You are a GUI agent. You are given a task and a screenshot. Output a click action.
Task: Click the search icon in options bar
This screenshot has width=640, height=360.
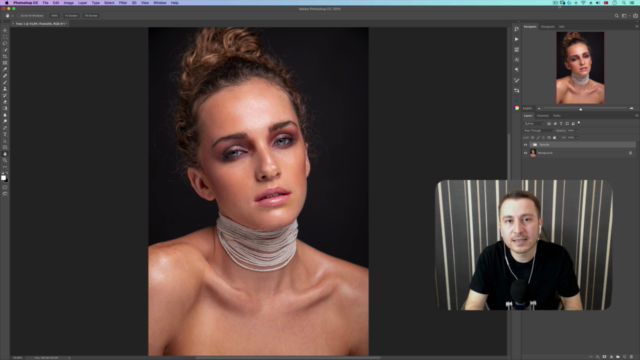pyautogui.click(x=617, y=16)
